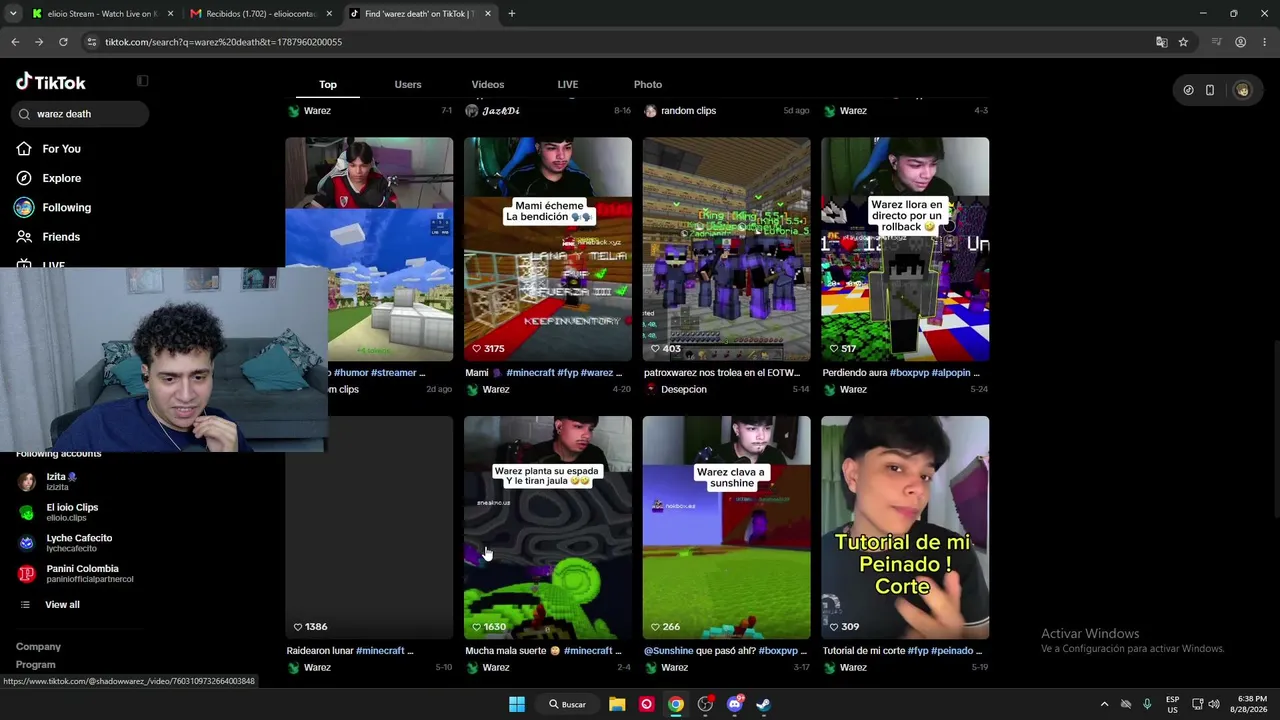Toggle the microphone tray icon

coord(1147,704)
